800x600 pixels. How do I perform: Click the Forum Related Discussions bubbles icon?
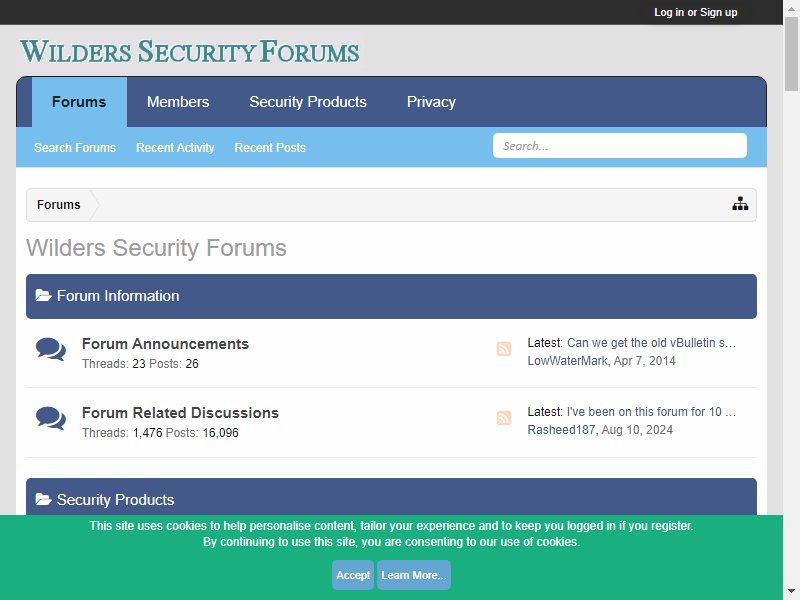point(51,418)
